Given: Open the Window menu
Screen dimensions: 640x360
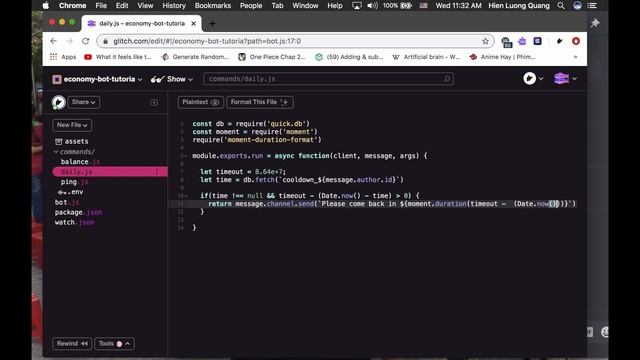Looking at the screenshot, I should pyautogui.click(x=305, y=6).
